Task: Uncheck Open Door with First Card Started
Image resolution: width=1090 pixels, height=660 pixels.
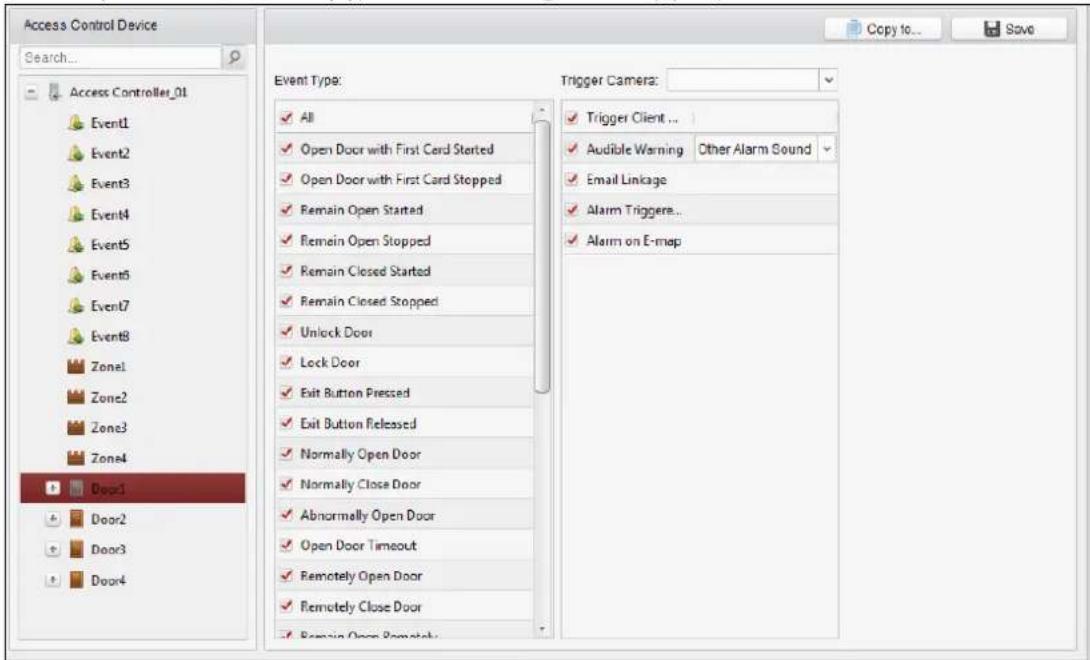Action: click(286, 149)
